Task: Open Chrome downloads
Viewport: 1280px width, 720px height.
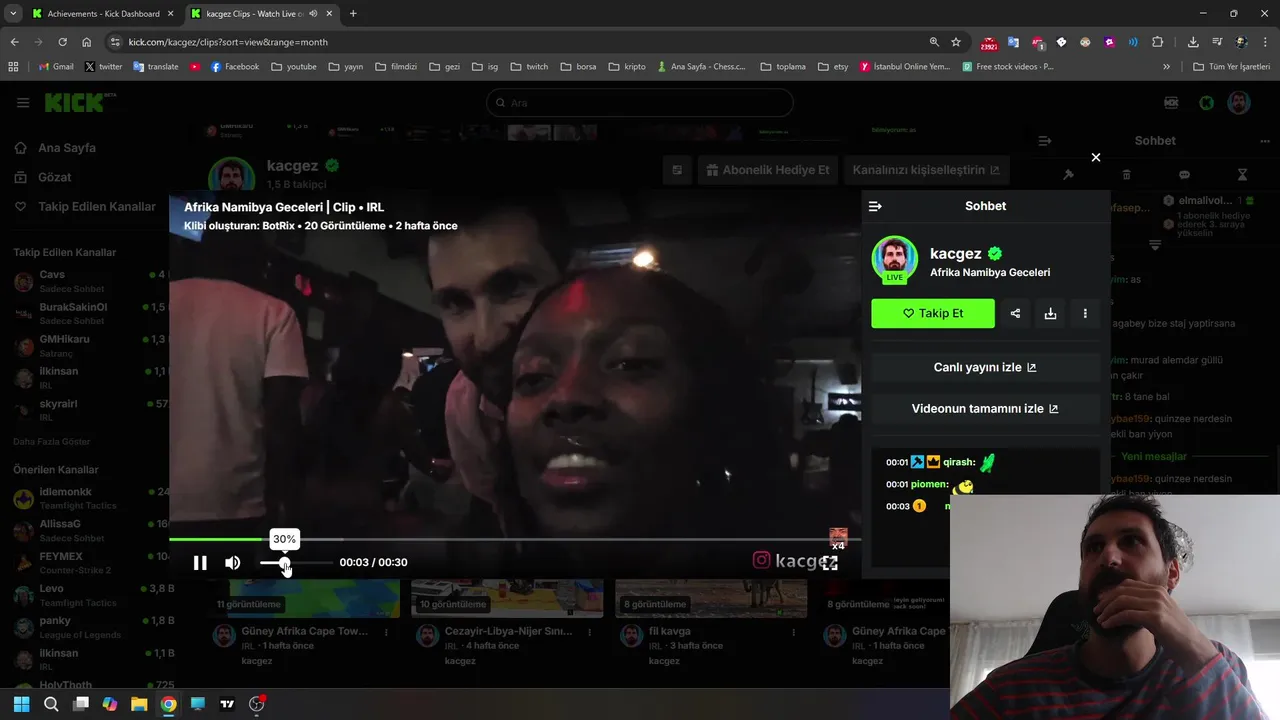Action: tap(1193, 42)
